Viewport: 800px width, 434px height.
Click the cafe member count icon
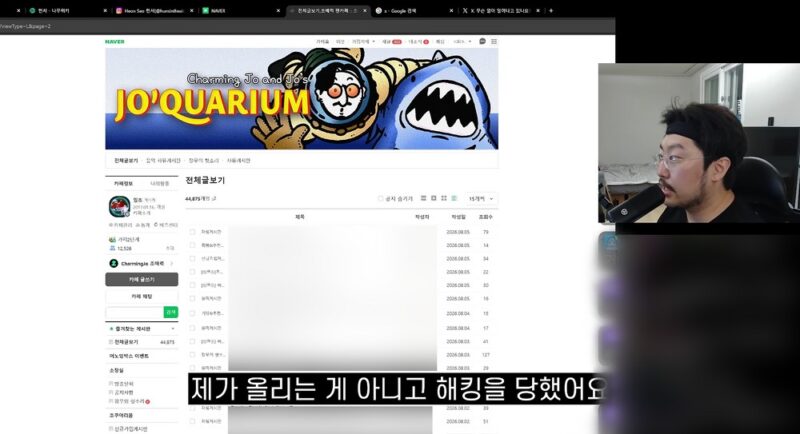click(x=112, y=248)
